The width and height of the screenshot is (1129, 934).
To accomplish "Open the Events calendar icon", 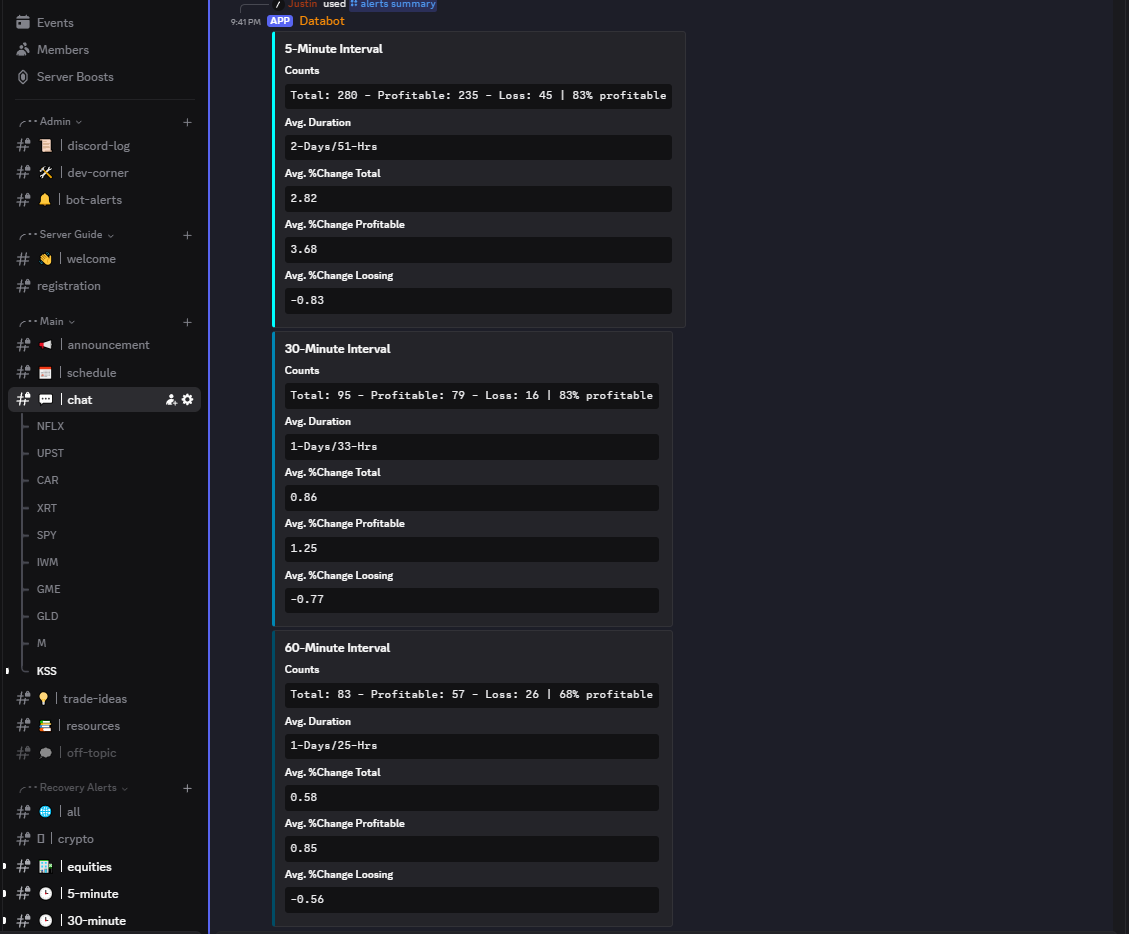I will click(23, 22).
